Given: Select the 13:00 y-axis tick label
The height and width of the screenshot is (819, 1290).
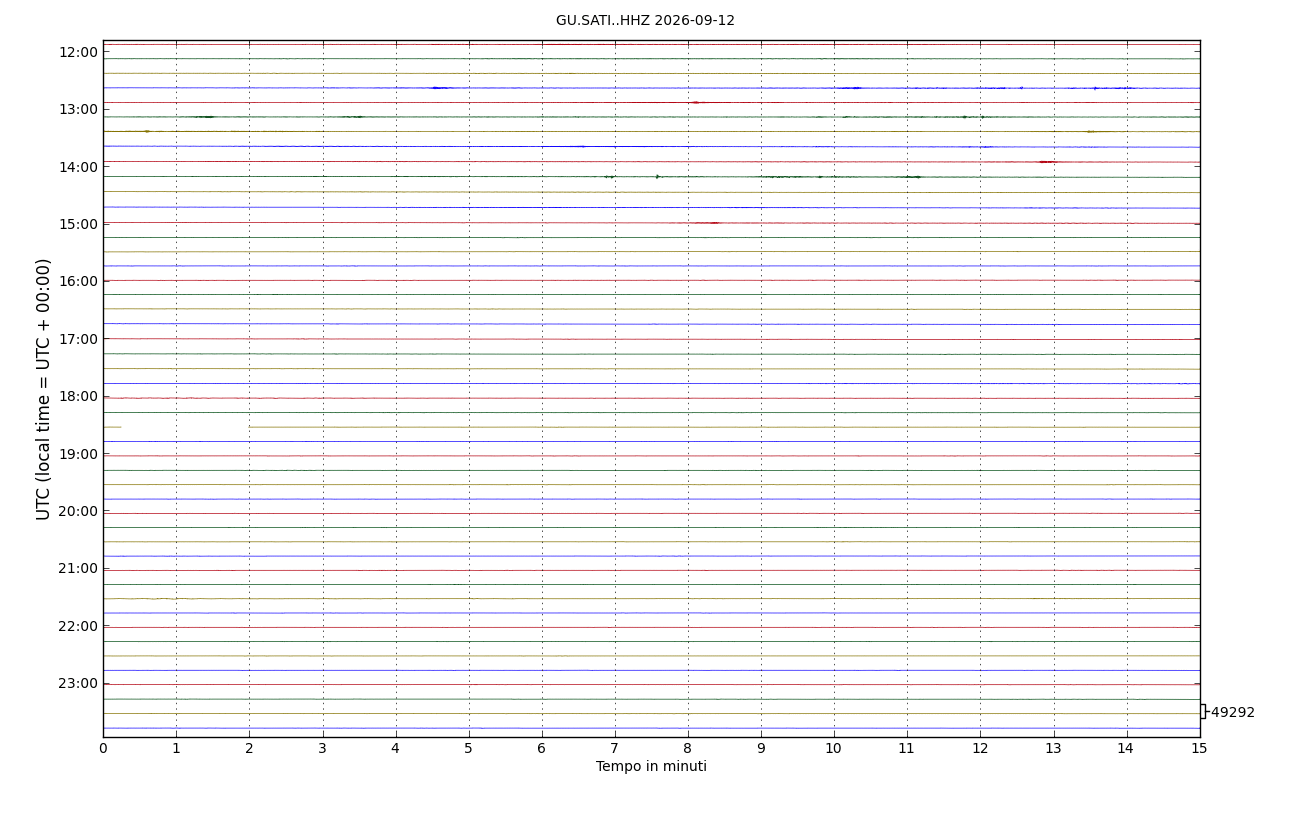Looking at the screenshot, I should click(x=78, y=109).
